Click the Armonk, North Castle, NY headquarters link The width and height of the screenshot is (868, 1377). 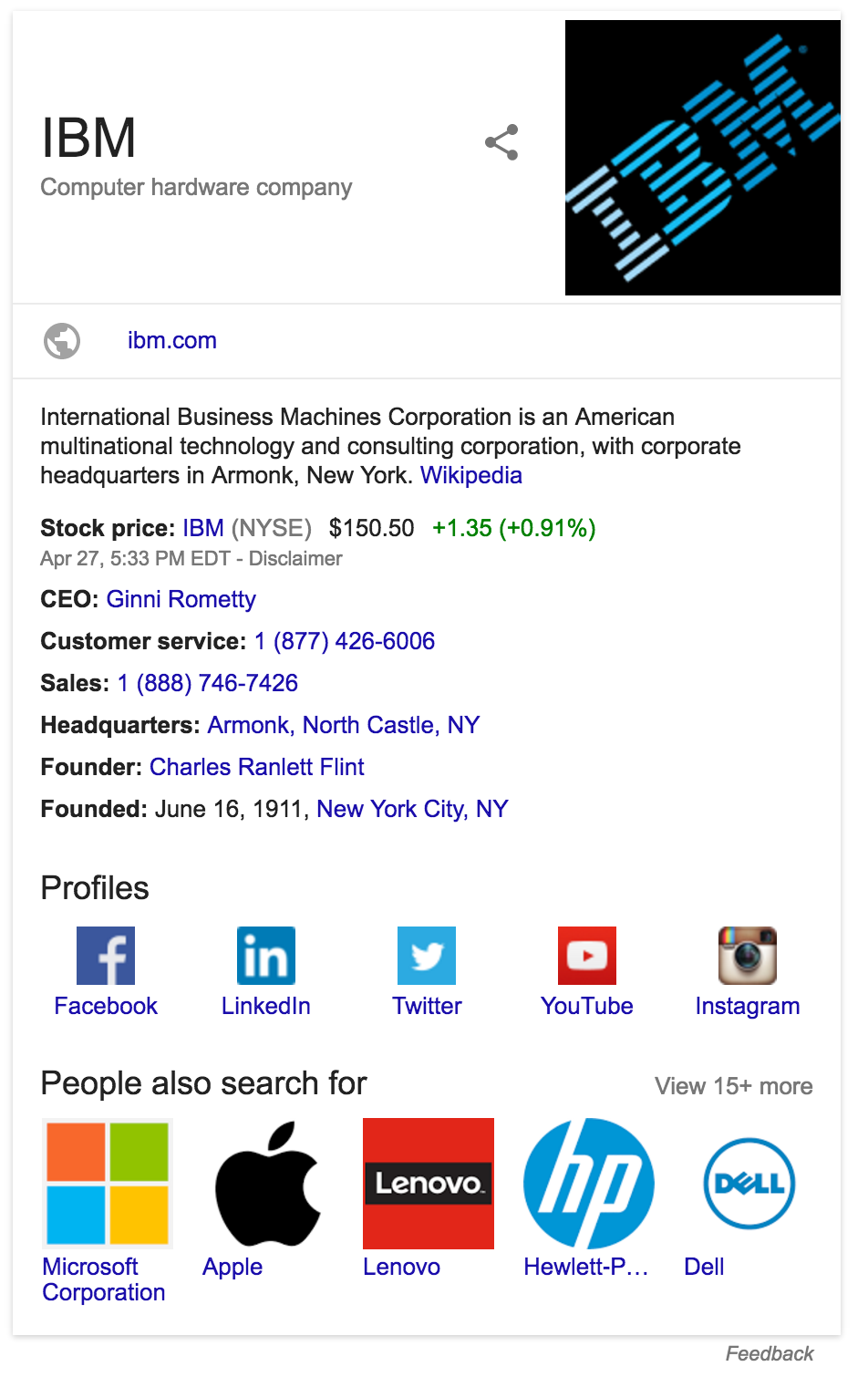point(343,725)
